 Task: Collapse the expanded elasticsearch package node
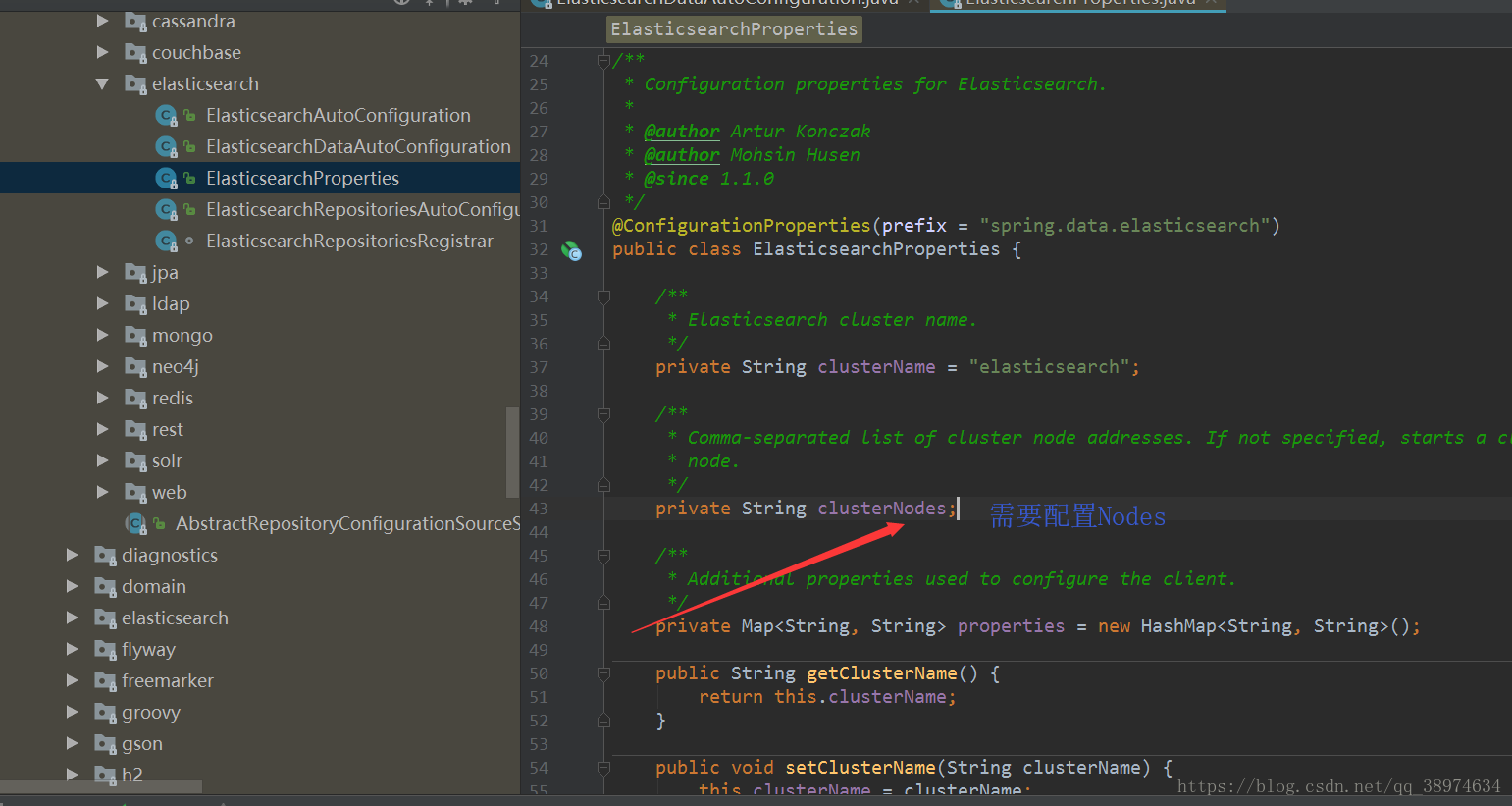pos(102,84)
